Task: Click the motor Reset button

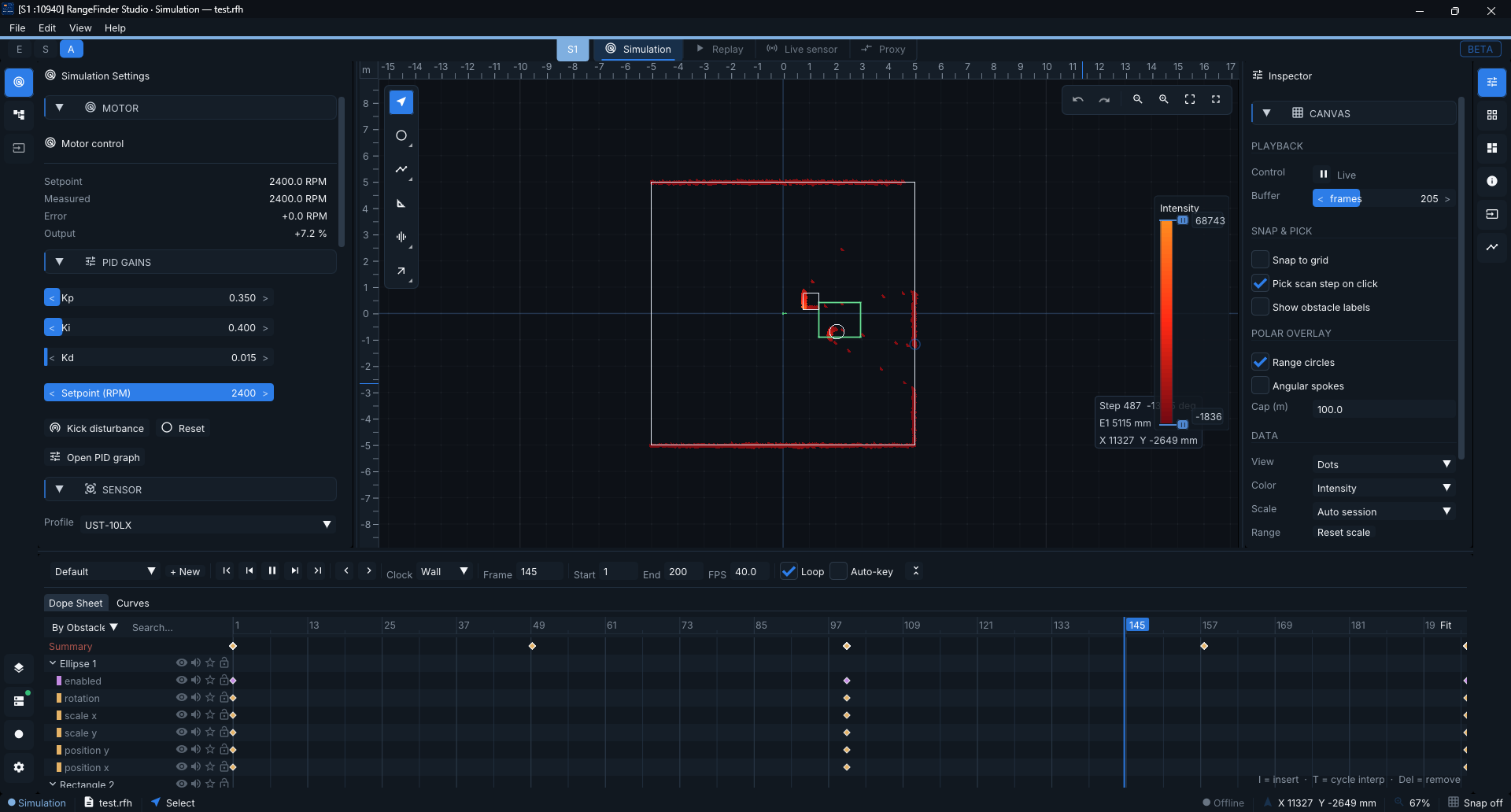Action: tap(183, 428)
